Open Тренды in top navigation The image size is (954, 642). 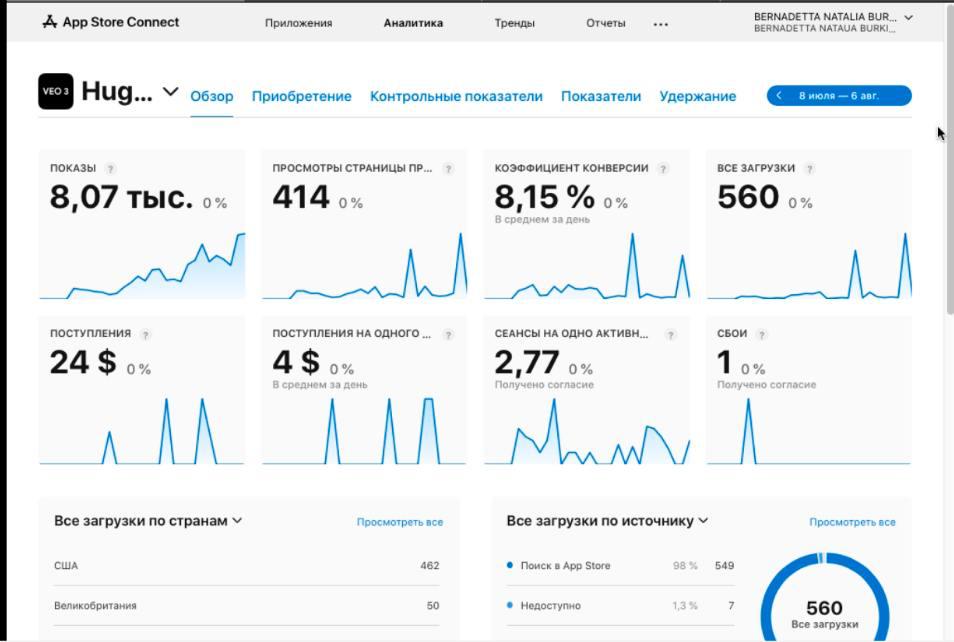click(515, 23)
